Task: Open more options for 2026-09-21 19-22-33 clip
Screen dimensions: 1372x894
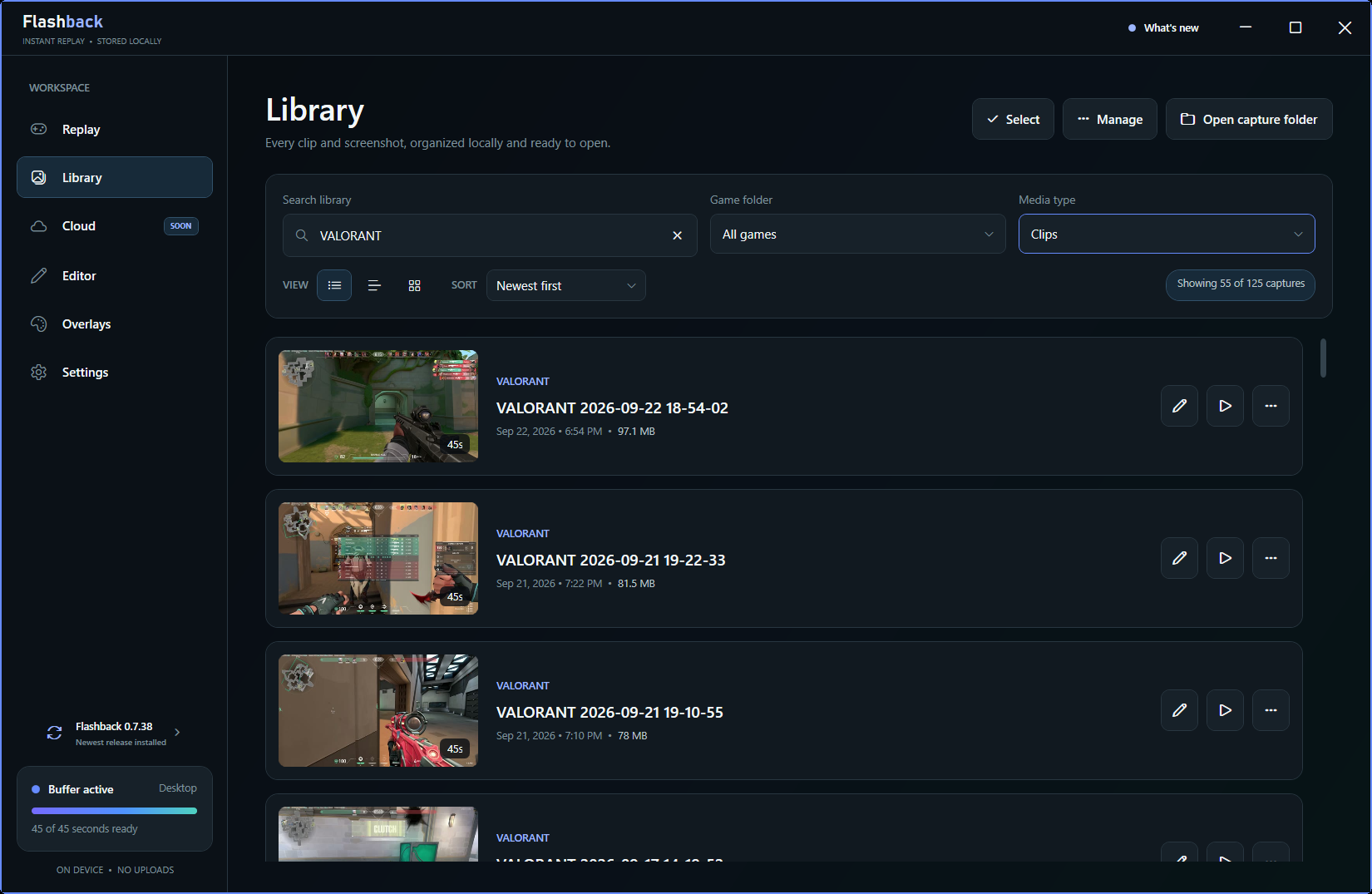Action: [x=1271, y=558]
